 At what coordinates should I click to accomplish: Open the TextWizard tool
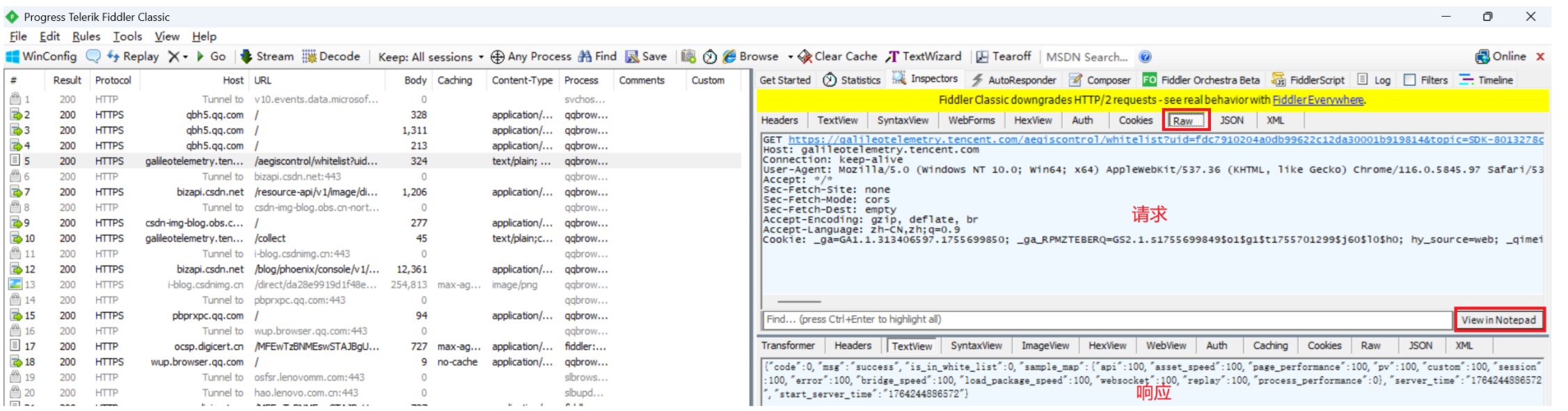[x=924, y=56]
